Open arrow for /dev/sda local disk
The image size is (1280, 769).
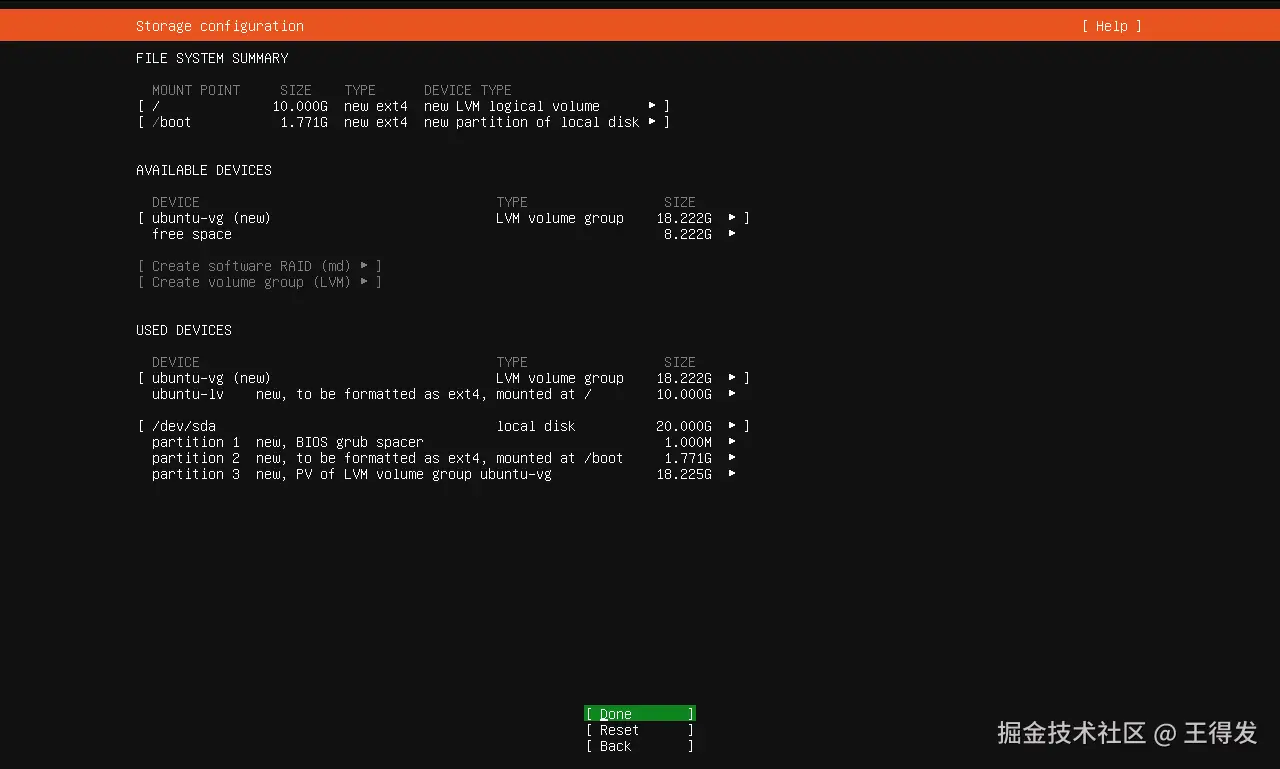coord(732,426)
